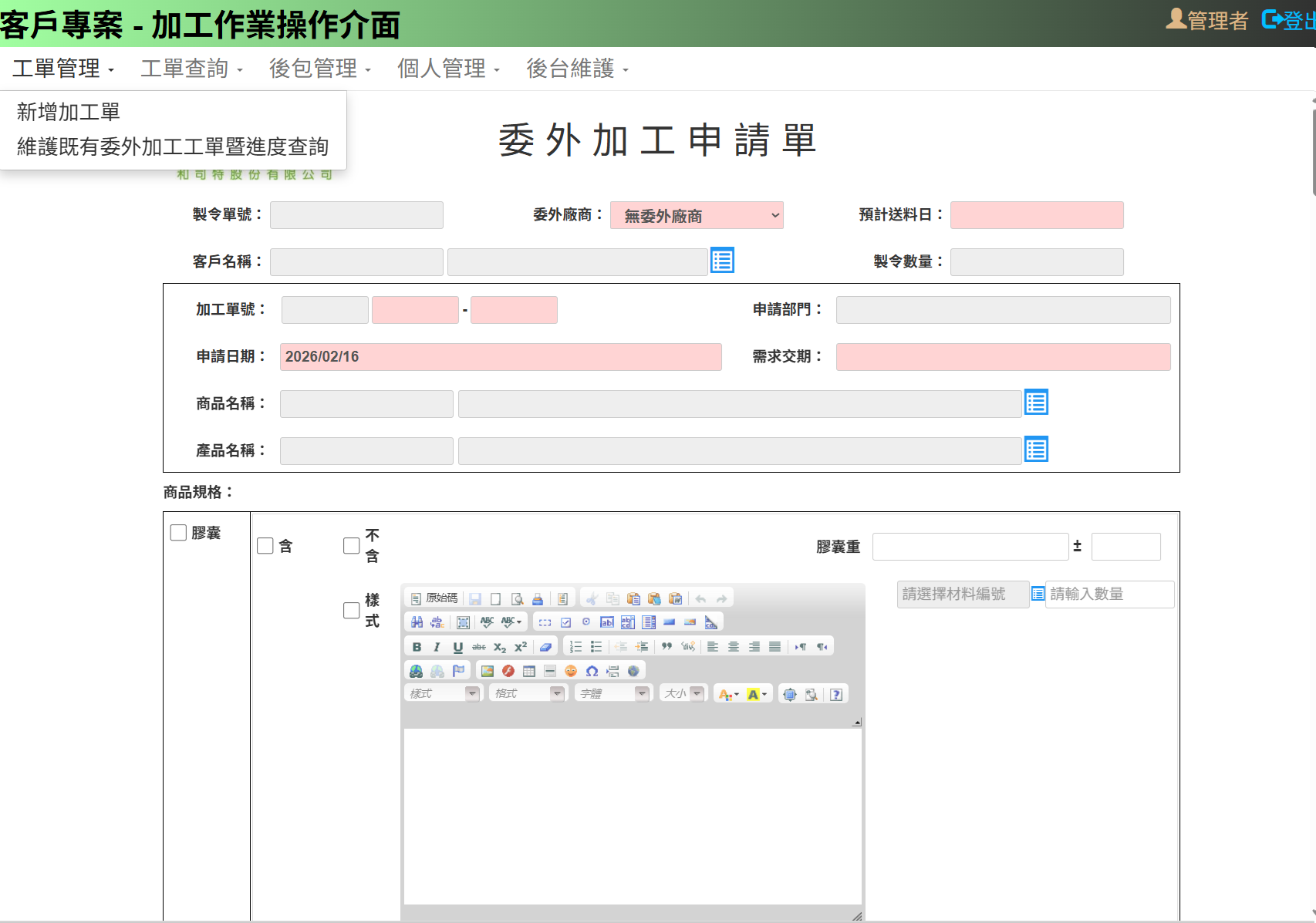Insert a Flash object
The image size is (1316, 923).
pyautogui.click(x=508, y=671)
